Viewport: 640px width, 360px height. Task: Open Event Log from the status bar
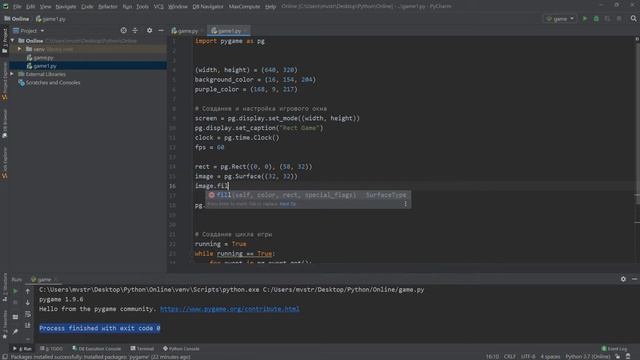point(614,349)
